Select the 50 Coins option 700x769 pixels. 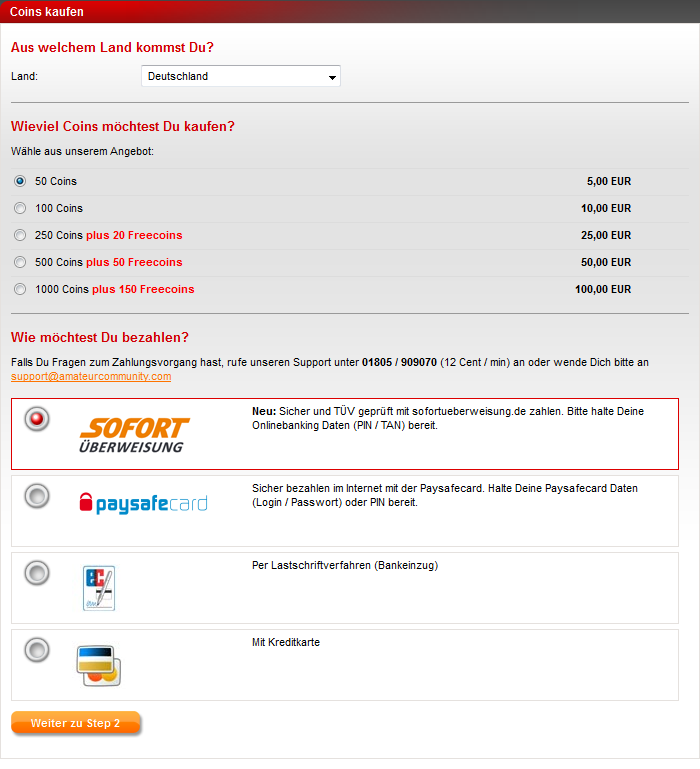coord(20,181)
